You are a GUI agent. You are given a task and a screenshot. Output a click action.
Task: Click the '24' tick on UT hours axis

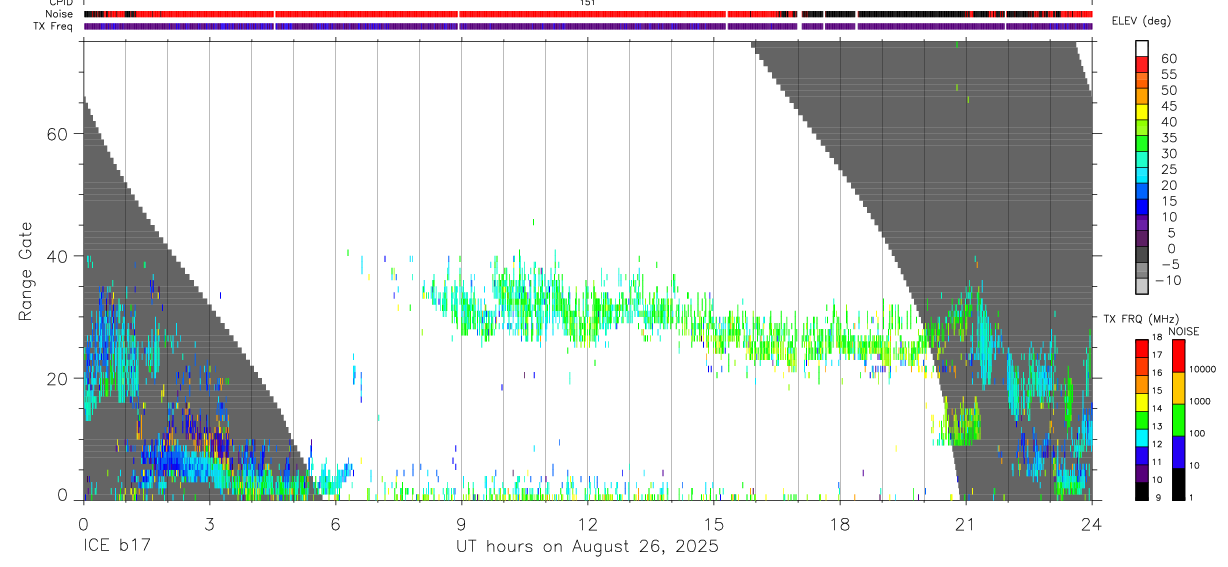pos(1091,523)
